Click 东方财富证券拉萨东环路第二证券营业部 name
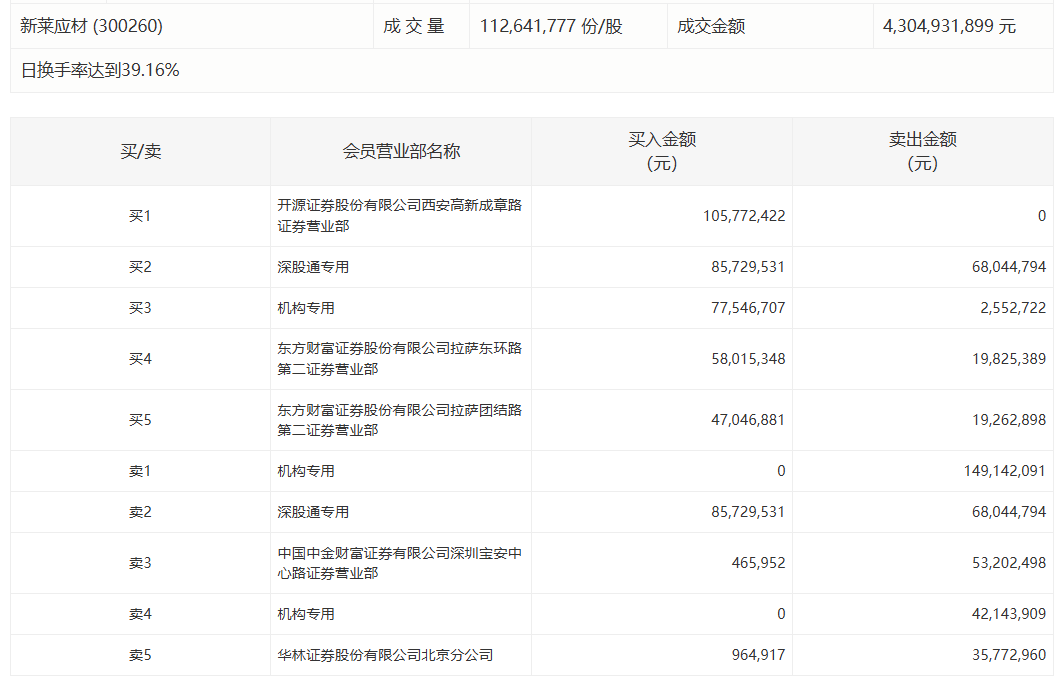The image size is (1063, 688). (x=399, y=359)
